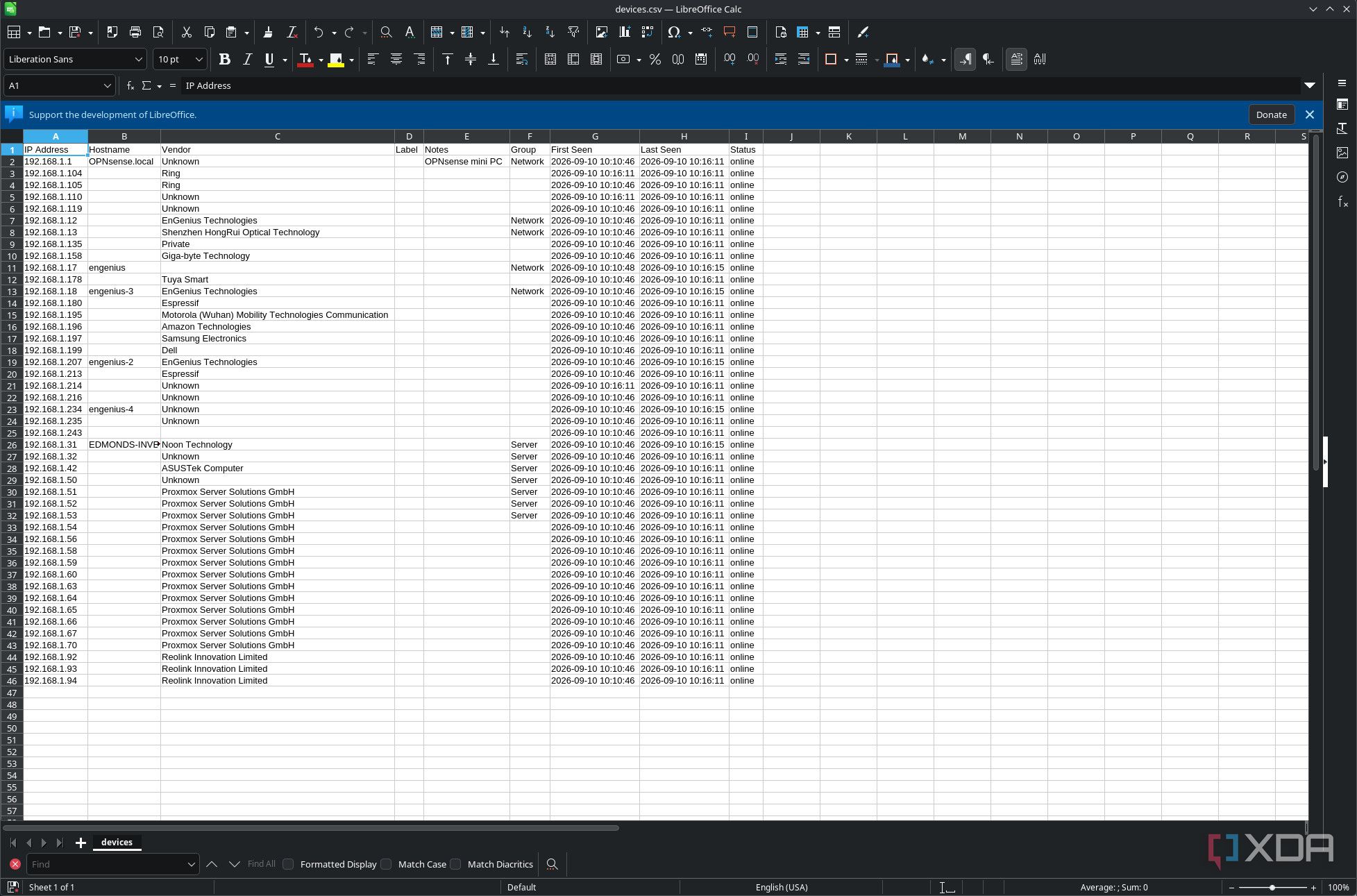Open sidebar Gallery panel icon

[1342, 153]
